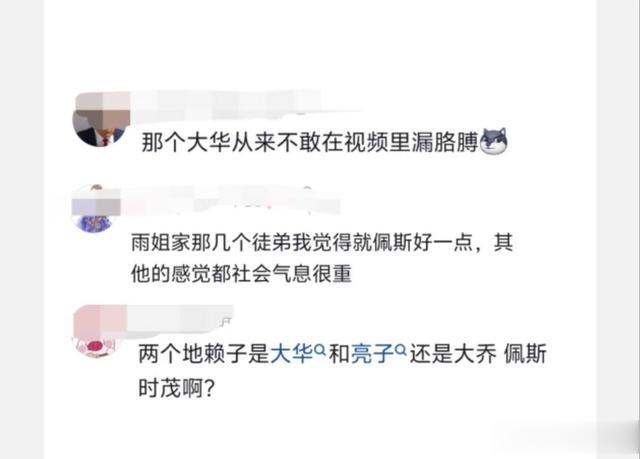Select comment starting with 两个地赖子是
The height and width of the screenshot is (459, 640).
pos(342,370)
